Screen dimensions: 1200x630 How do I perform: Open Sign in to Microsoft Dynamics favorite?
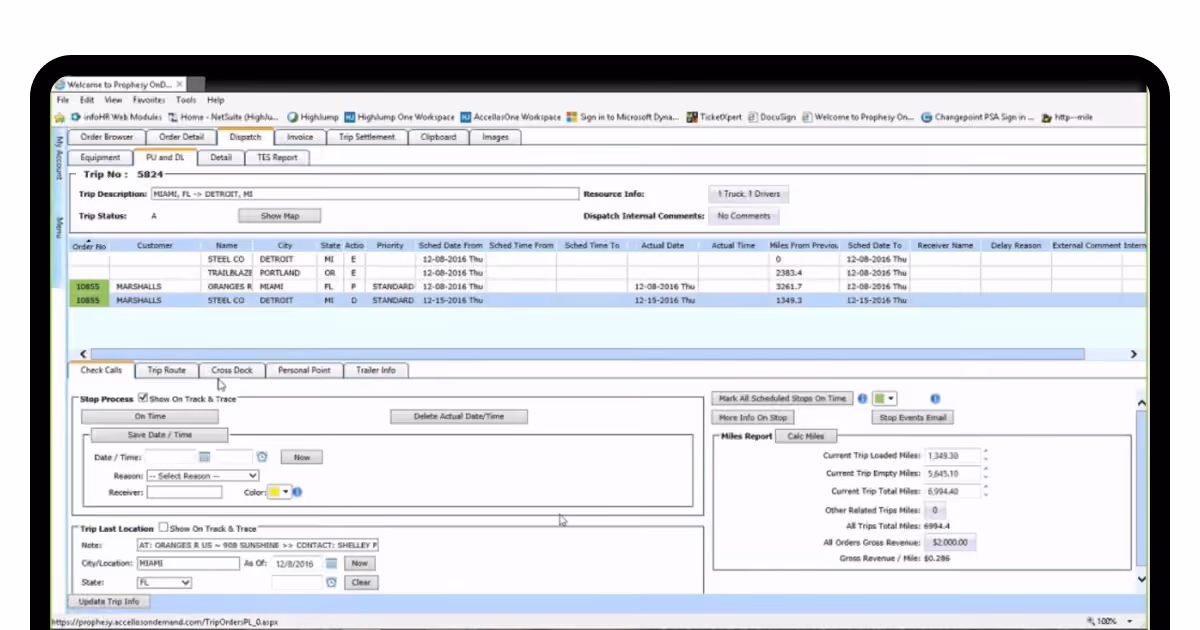coord(623,117)
